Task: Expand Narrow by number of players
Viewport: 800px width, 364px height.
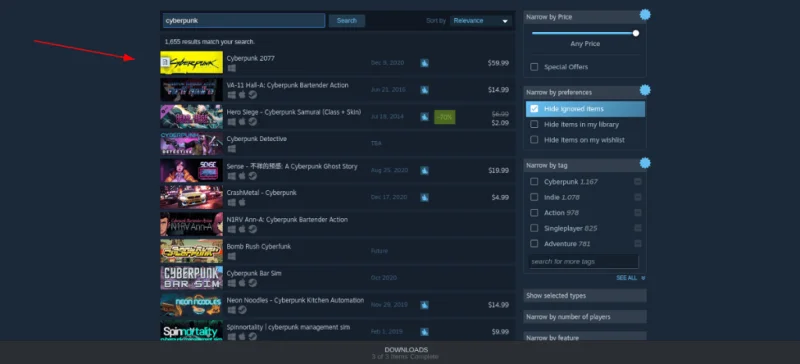Action: (x=585, y=317)
